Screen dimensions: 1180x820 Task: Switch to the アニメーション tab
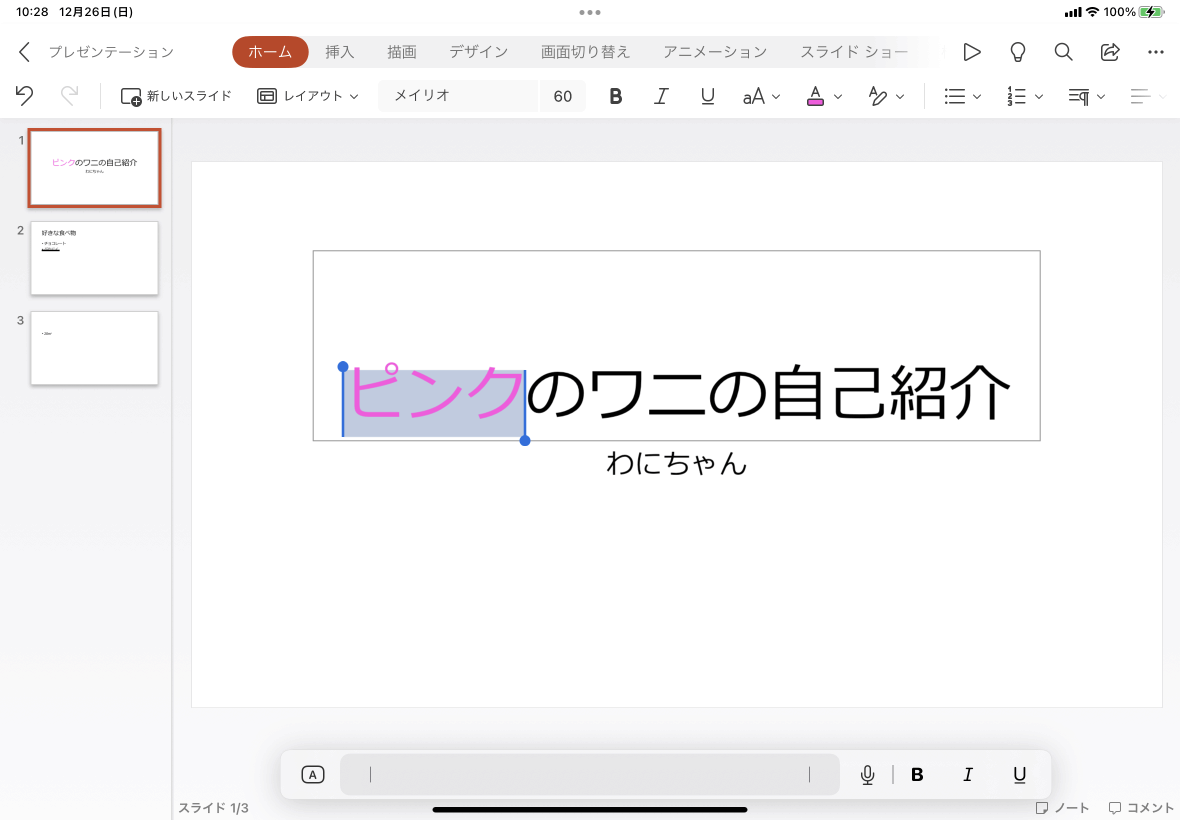pyautogui.click(x=715, y=52)
